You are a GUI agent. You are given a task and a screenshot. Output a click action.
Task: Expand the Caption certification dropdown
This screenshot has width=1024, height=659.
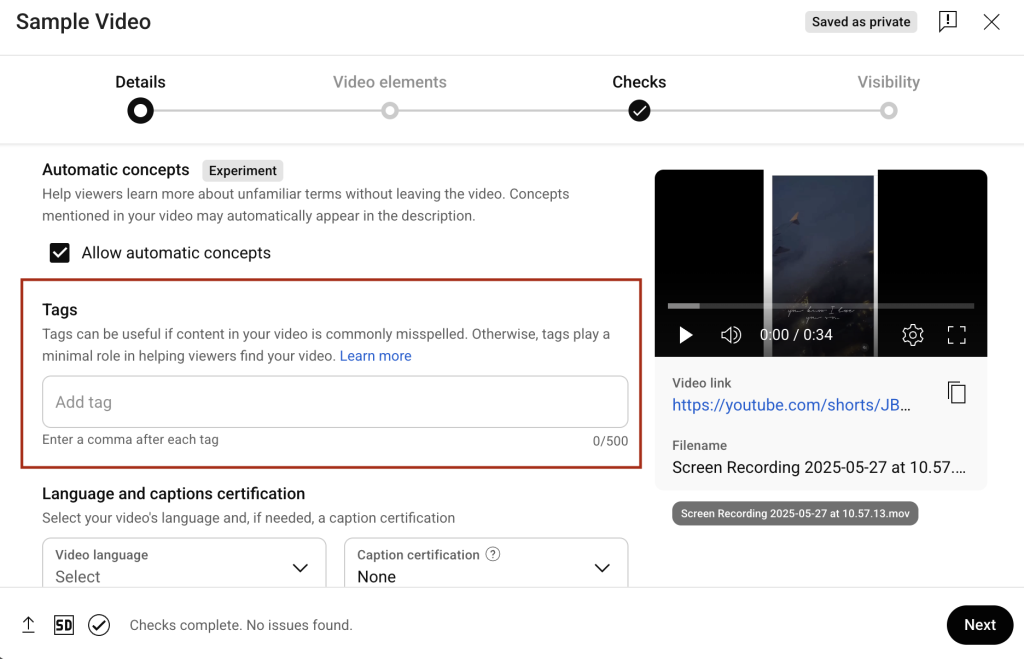click(602, 567)
